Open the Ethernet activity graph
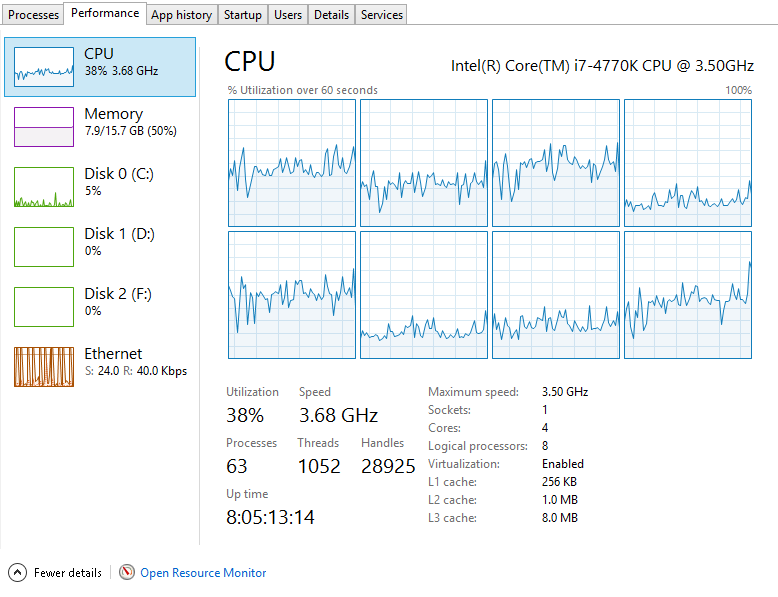Viewport: 778px width, 597px height. [x=44, y=366]
